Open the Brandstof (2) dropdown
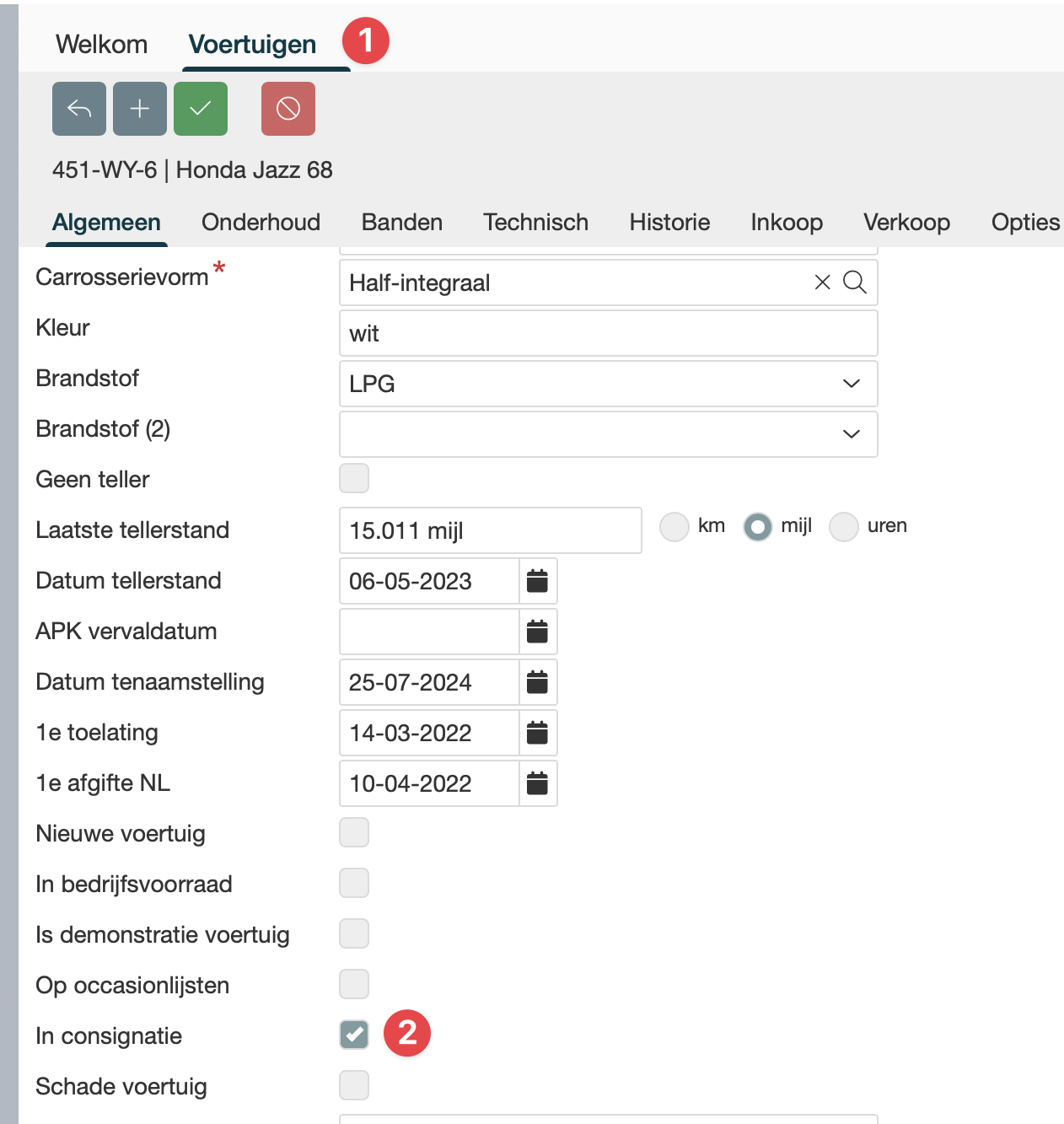The image size is (1064, 1124). click(x=607, y=434)
